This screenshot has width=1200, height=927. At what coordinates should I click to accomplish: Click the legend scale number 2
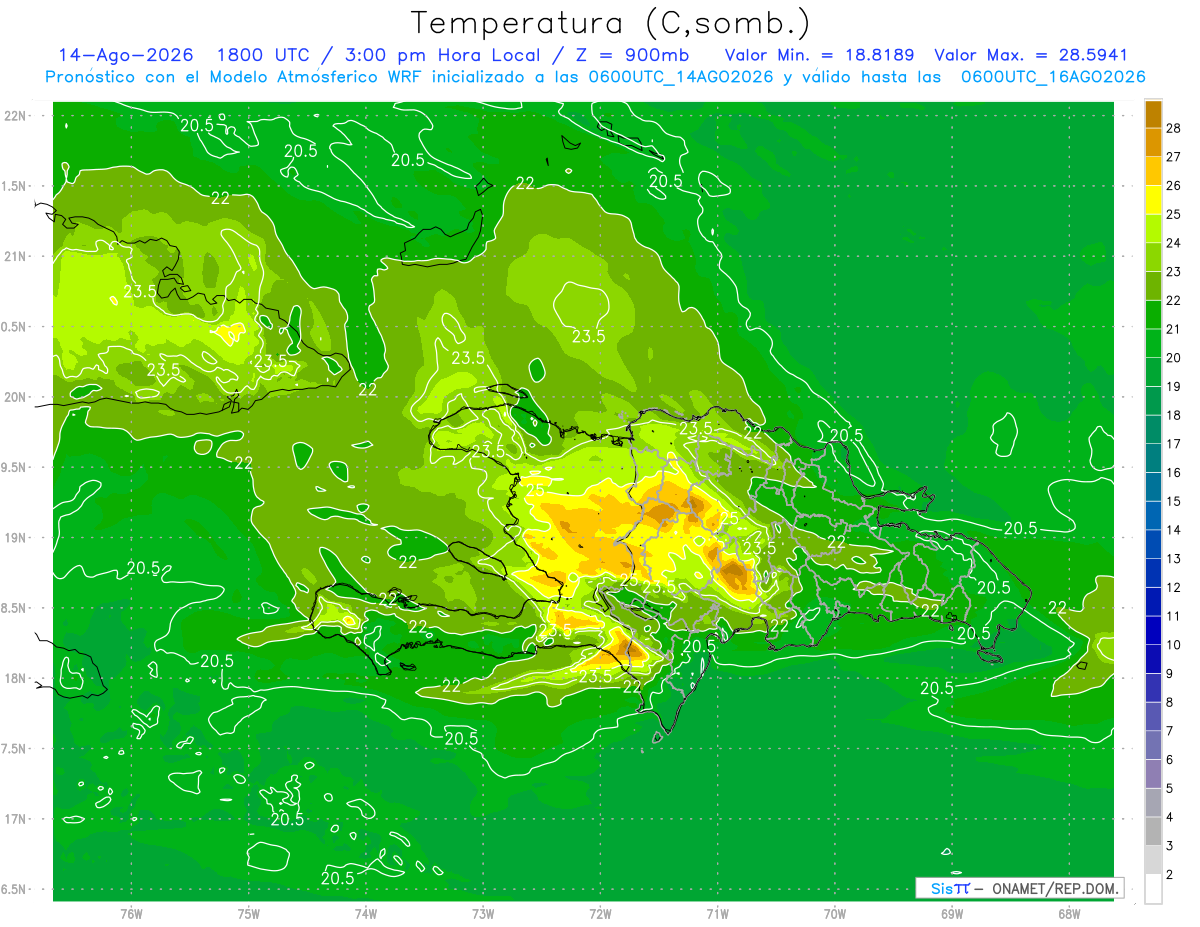1170,875
